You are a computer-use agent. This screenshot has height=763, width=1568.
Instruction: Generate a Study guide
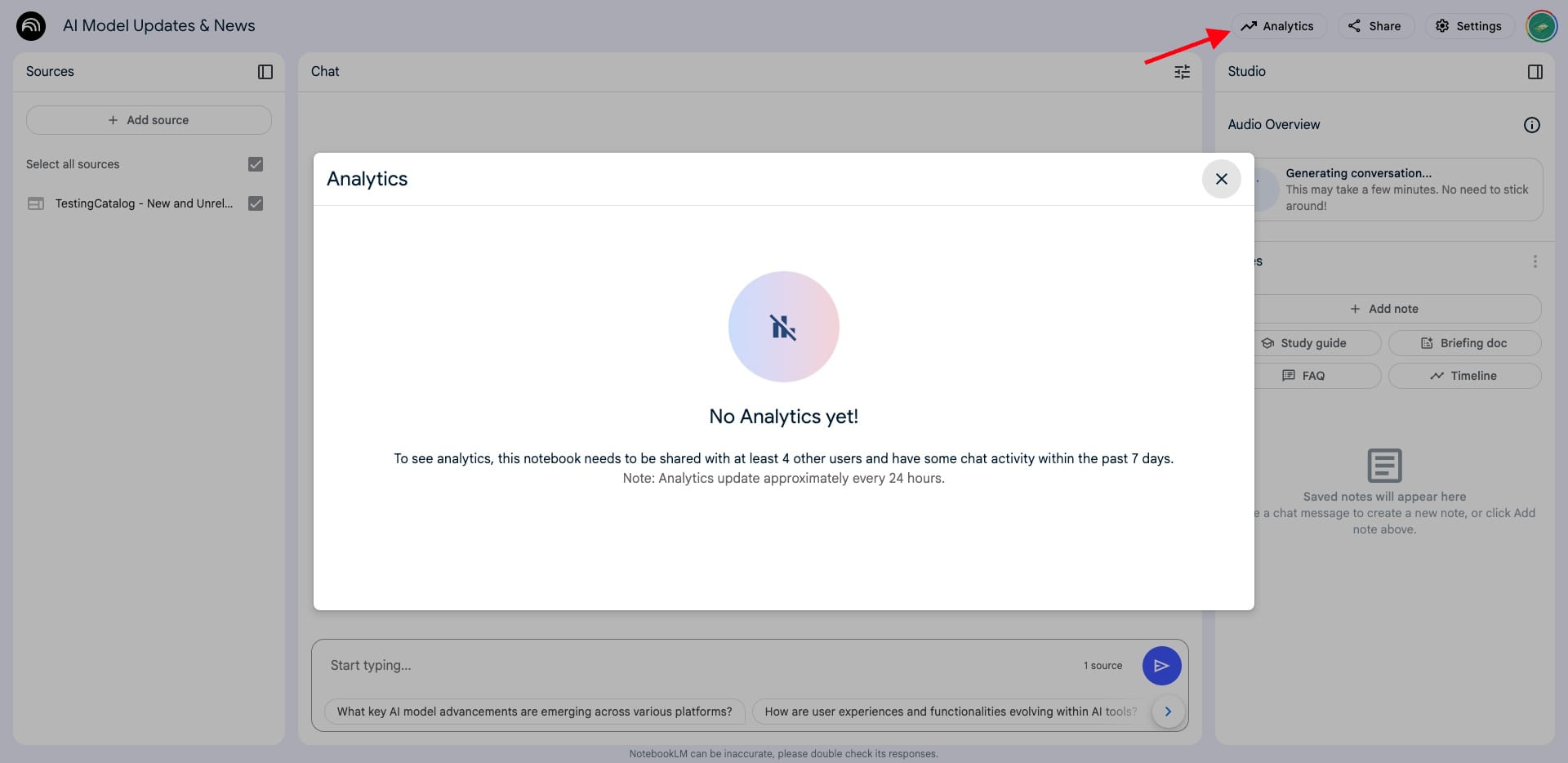pos(1317,343)
